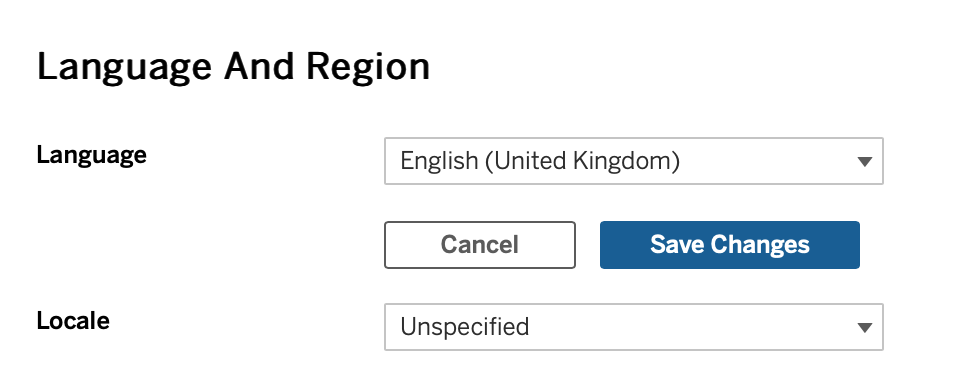Click the Language dropdown arrow icon

[x=864, y=162]
